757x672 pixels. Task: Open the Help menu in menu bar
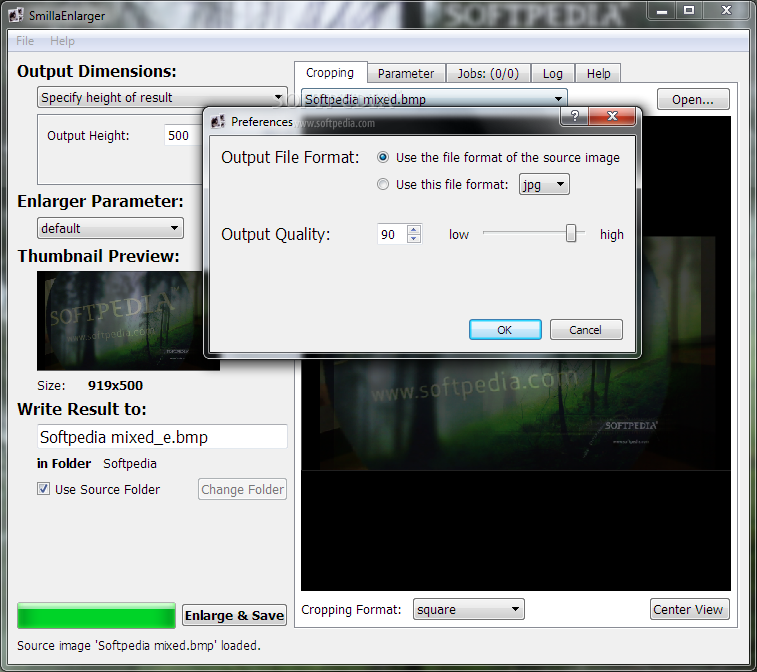click(x=62, y=41)
